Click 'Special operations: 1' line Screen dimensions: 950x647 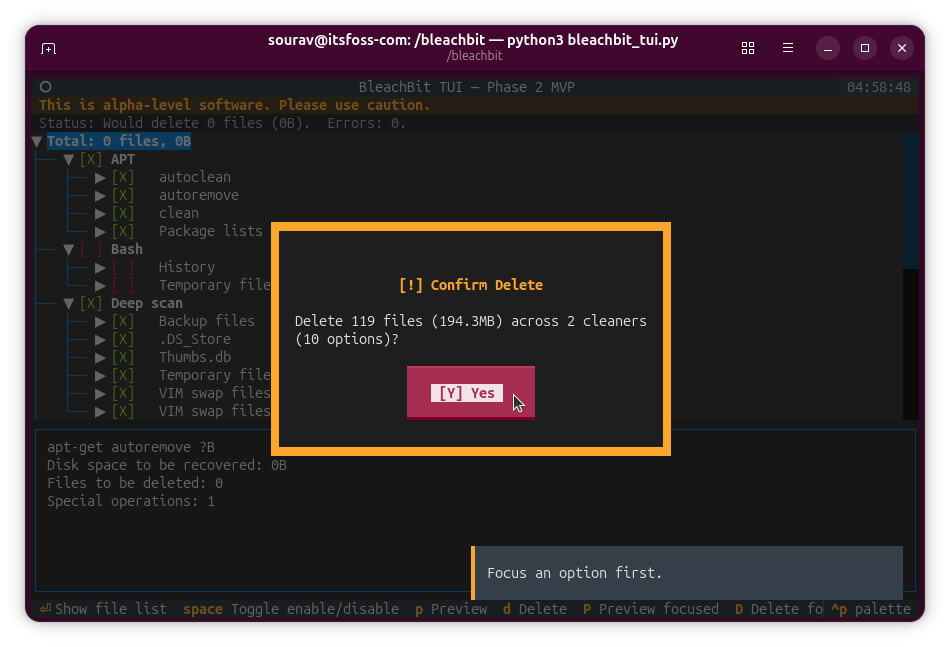pos(131,502)
